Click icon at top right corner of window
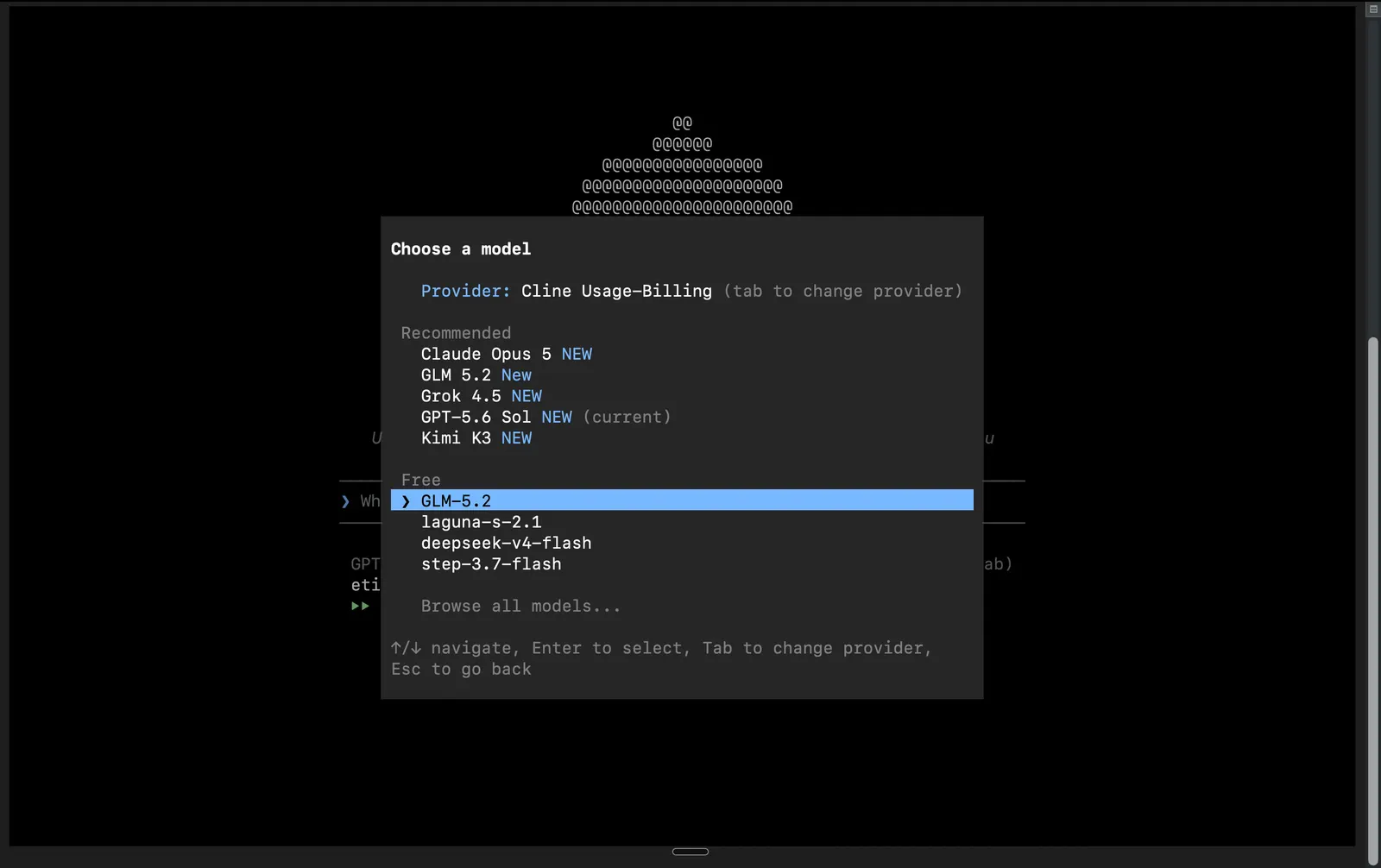Screen dimensions: 1381x868 (x=1373, y=9)
